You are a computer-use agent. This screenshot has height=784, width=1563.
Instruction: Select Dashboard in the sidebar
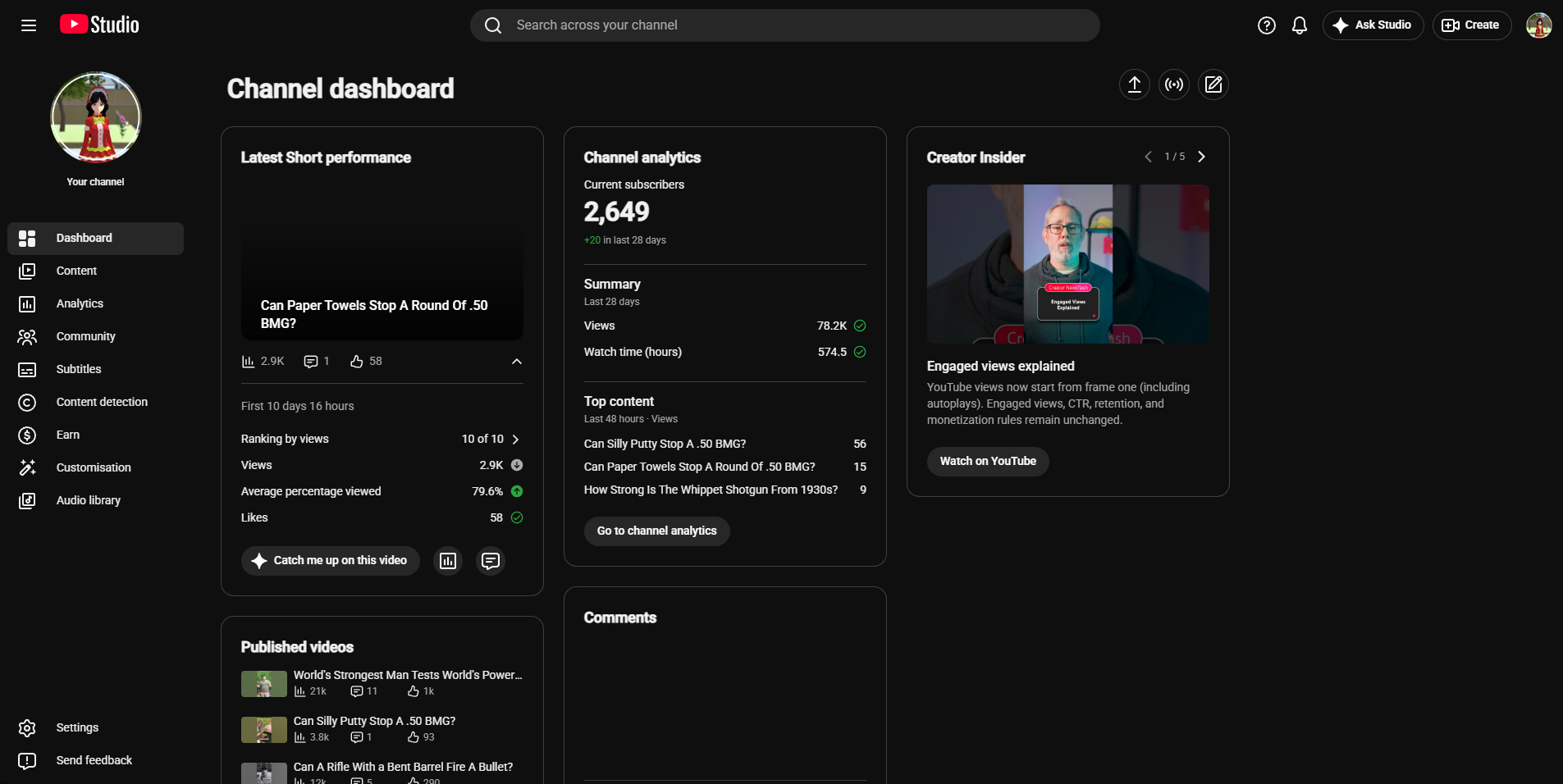95,238
